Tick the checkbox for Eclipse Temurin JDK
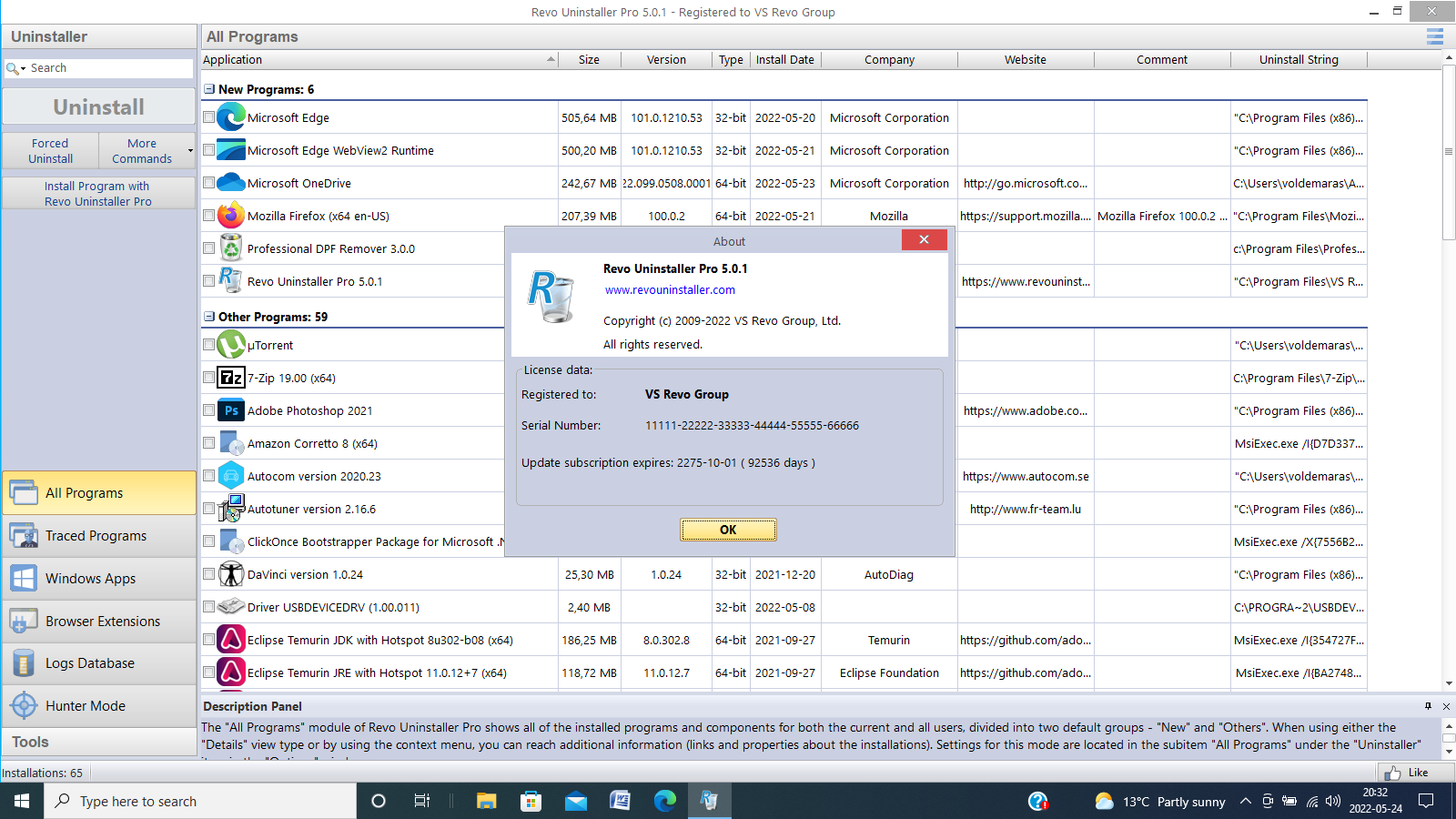 pos(208,640)
